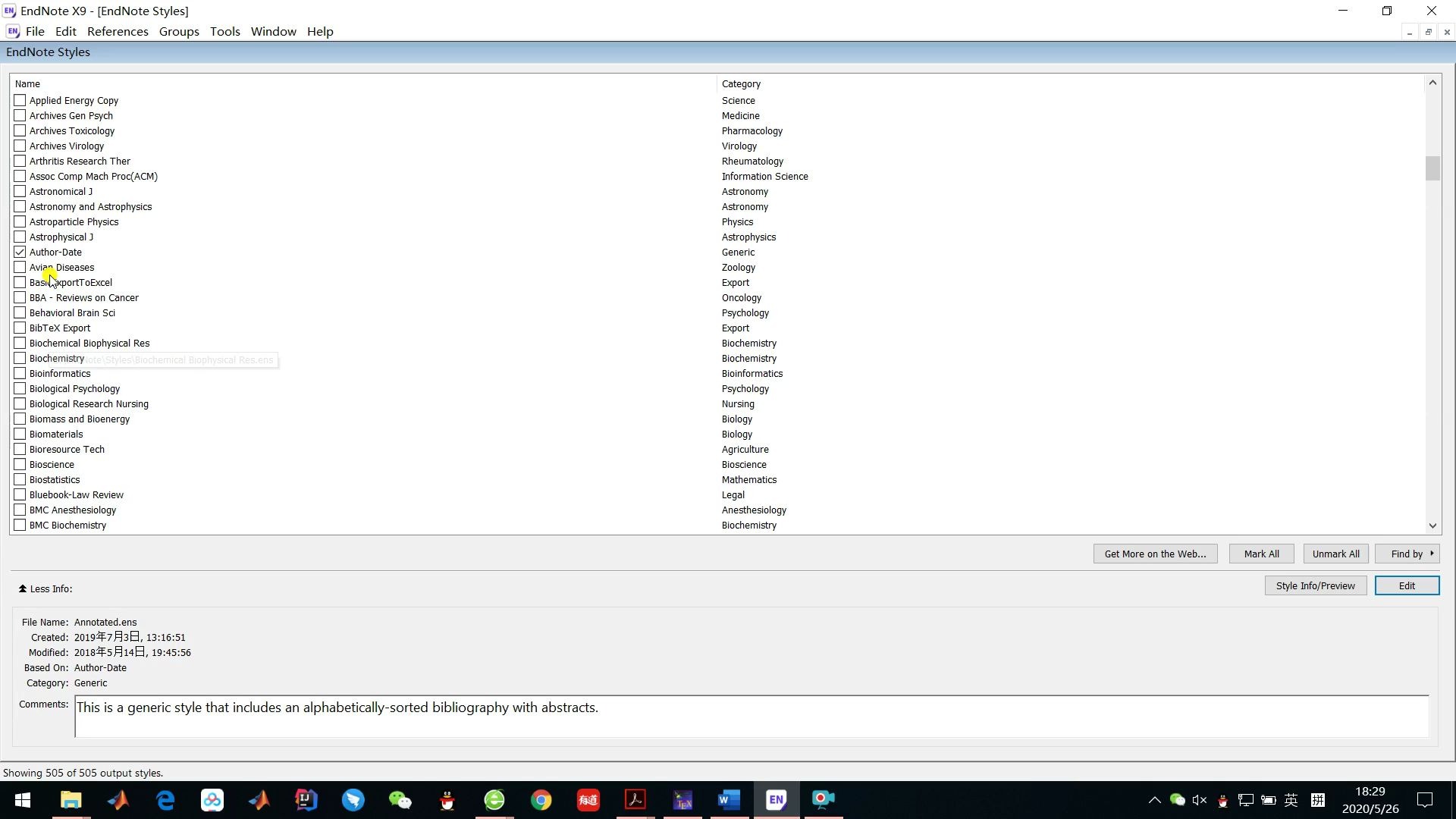Click the Edit button for selected style
Viewport: 1456px width, 819px height.
pyautogui.click(x=1407, y=586)
